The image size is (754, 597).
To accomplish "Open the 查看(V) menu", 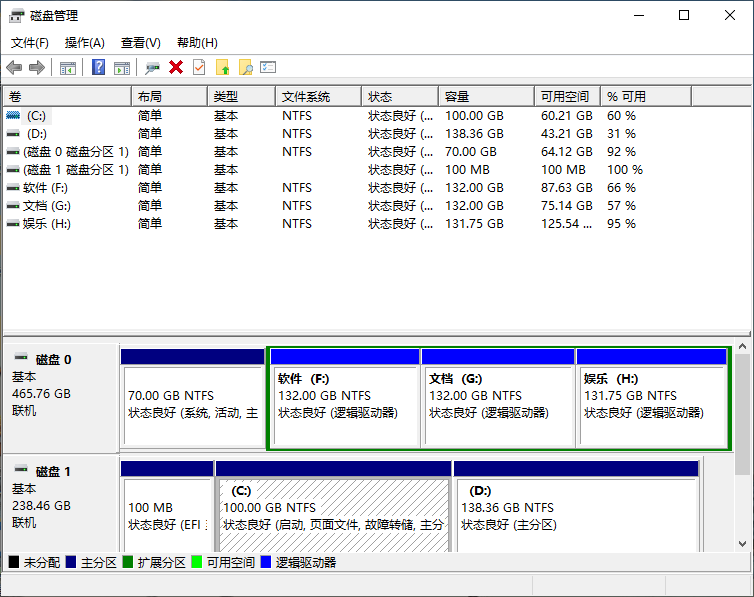I will click(x=141, y=43).
